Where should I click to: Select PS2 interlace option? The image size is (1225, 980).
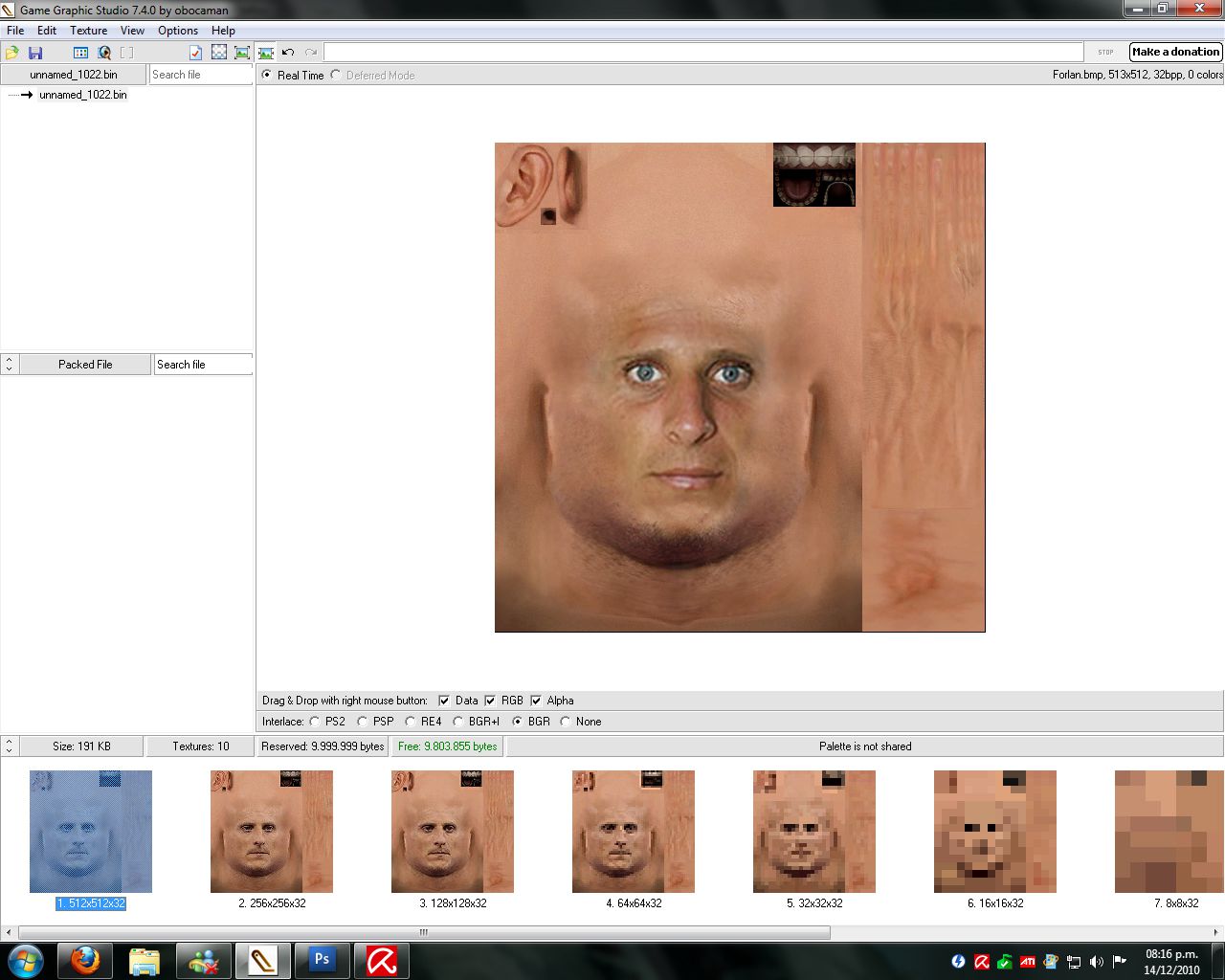click(315, 722)
